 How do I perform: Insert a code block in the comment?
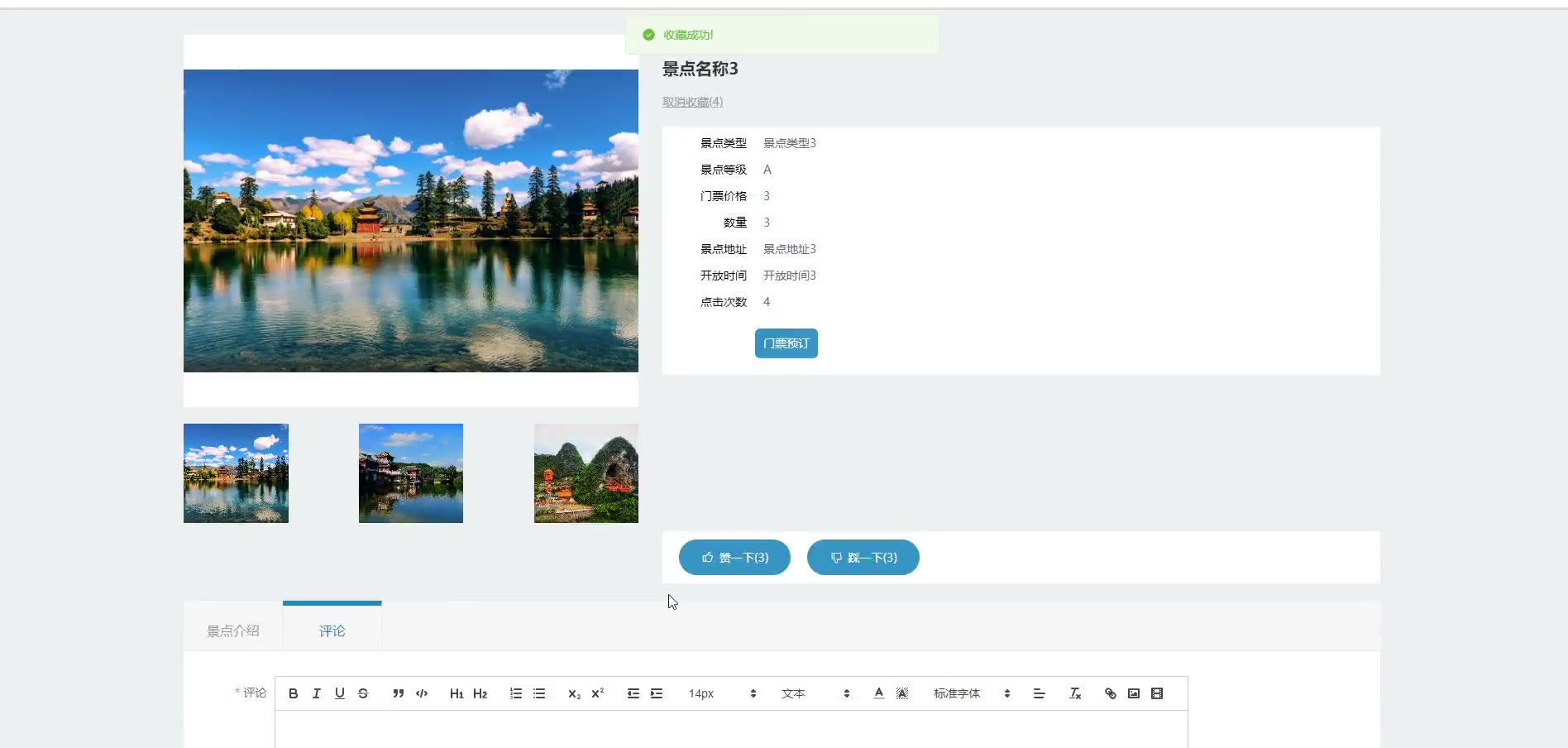coord(422,693)
